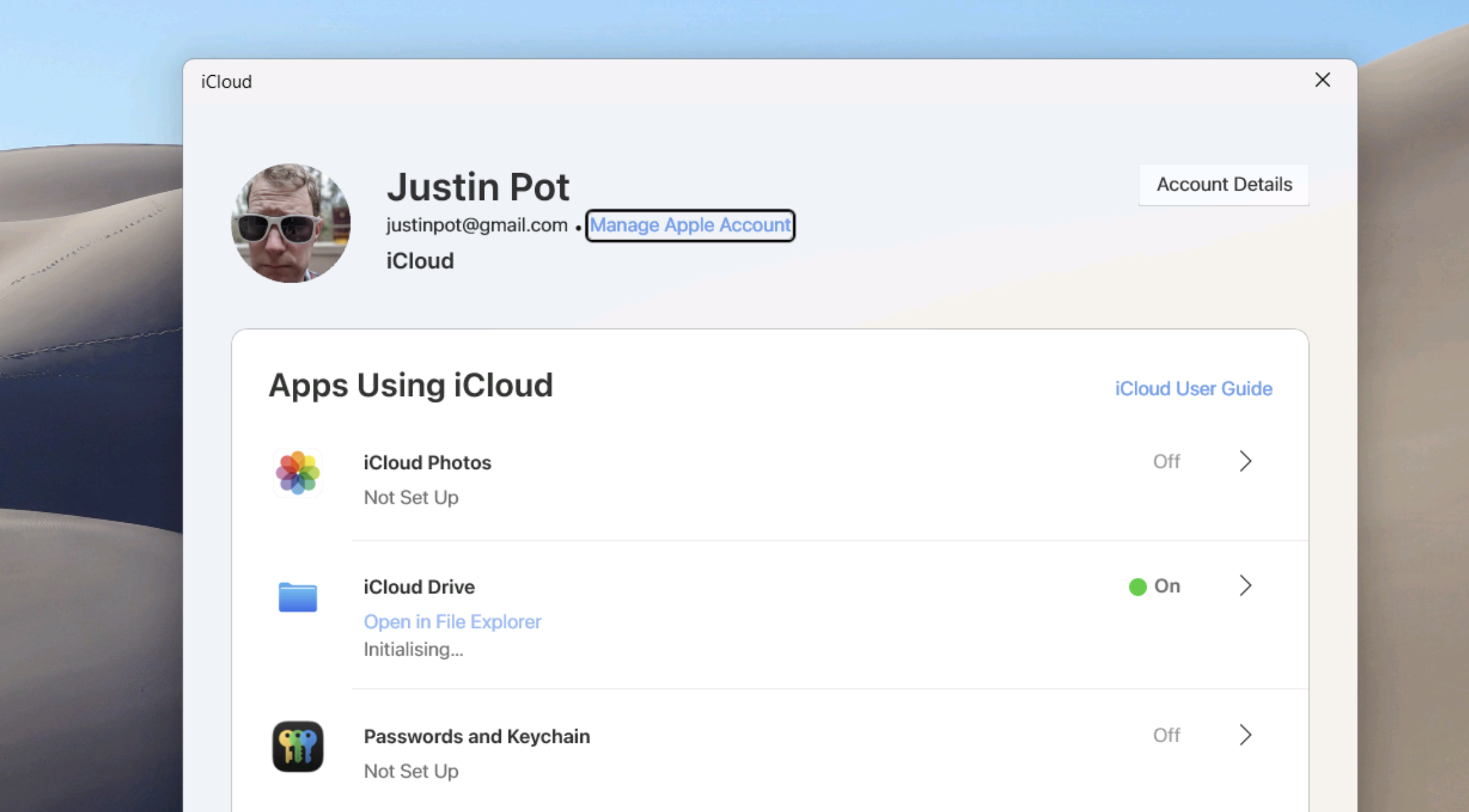This screenshot has width=1469, height=812.
Task: Close the iCloud window
Action: click(1323, 81)
